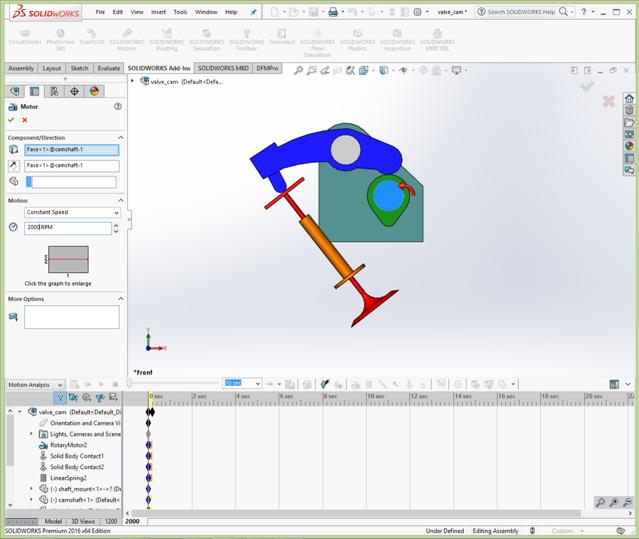Click the Print icon in top toolbar

click(333, 12)
